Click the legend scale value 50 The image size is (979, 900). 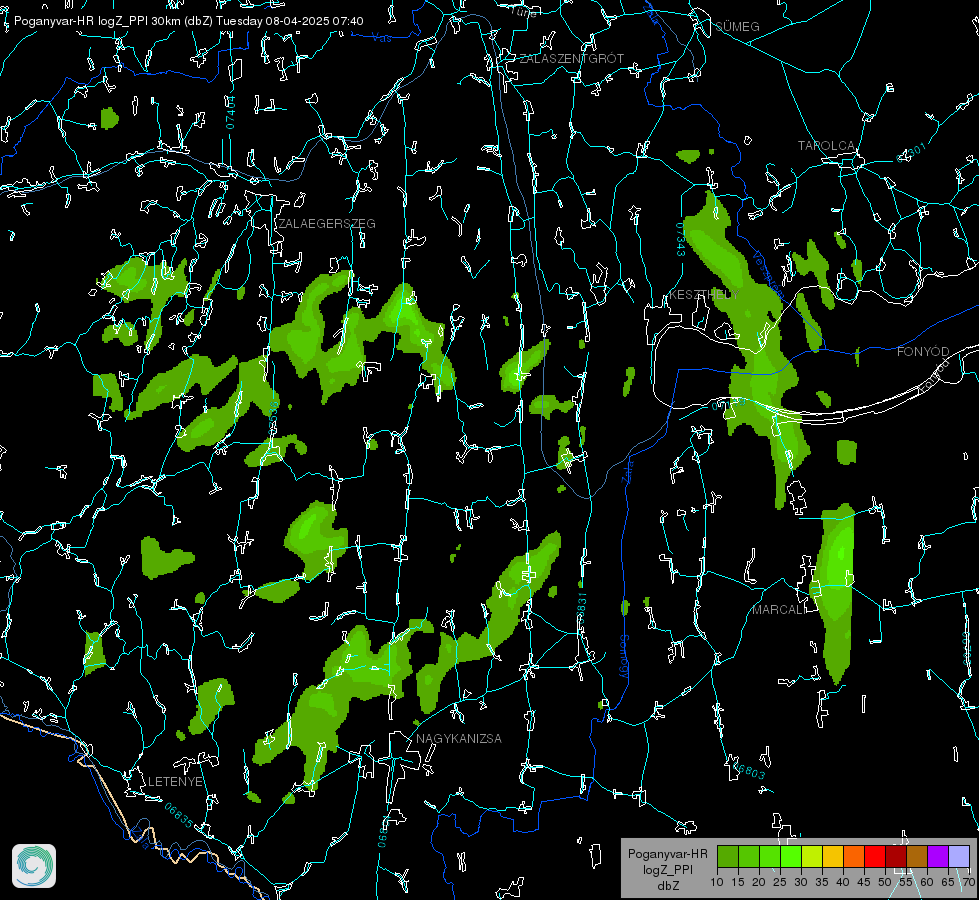pyautogui.click(x=884, y=882)
